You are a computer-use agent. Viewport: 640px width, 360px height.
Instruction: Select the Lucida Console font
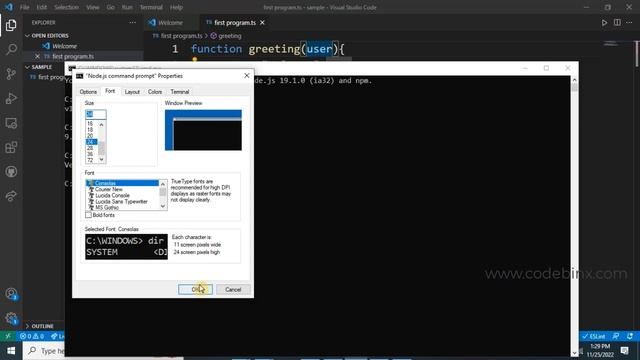112,196
